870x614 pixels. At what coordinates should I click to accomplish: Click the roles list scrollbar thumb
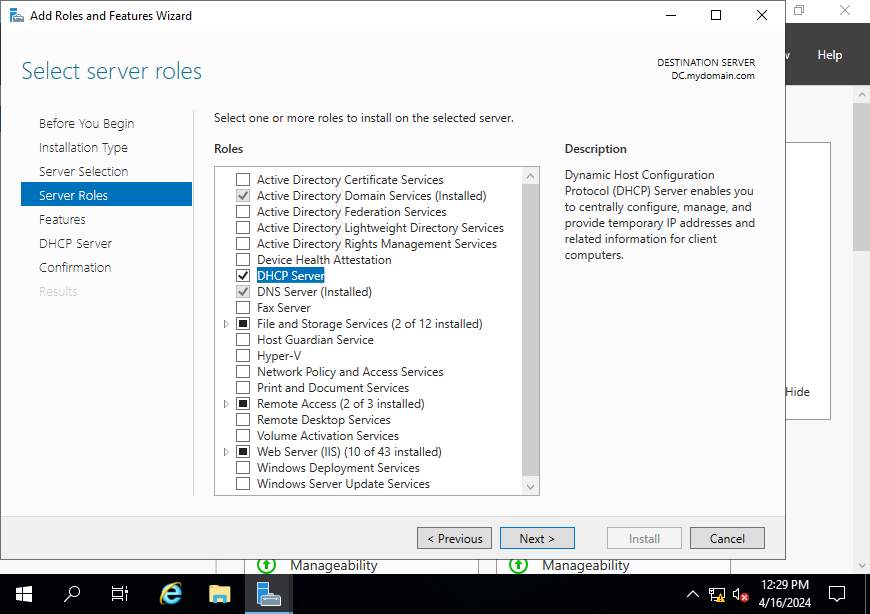click(x=530, y=330)
